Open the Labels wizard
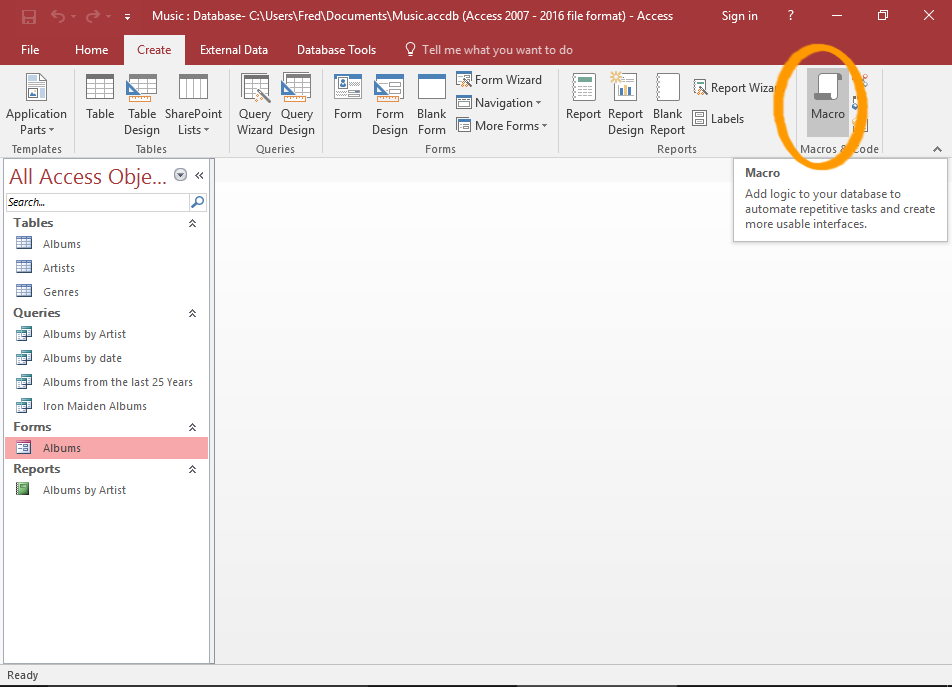 tap(718, 118)
